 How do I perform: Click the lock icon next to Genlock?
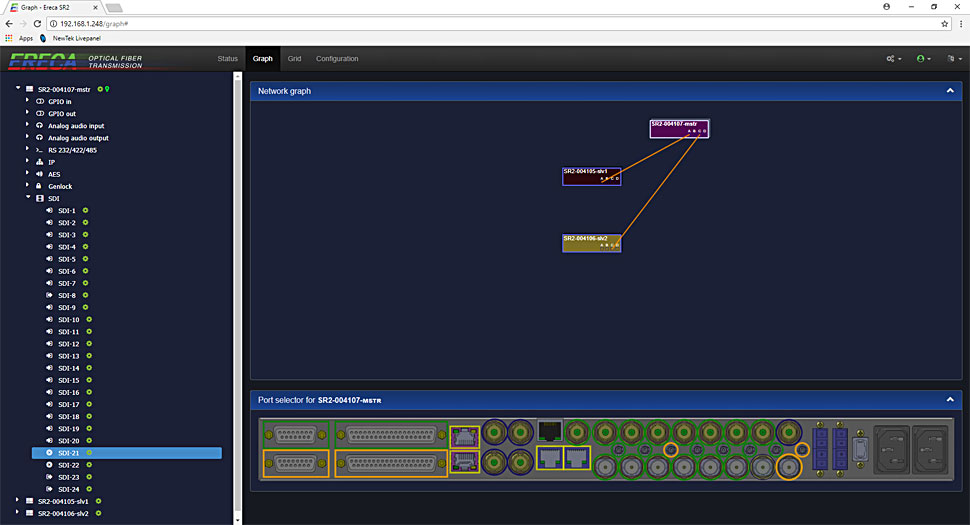[39, 186]
